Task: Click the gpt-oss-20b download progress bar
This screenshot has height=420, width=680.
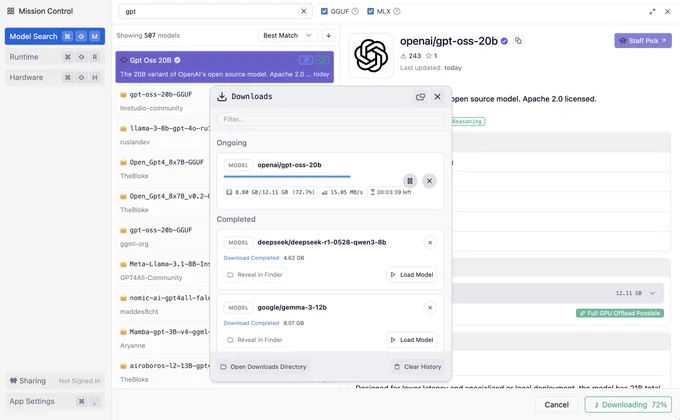Action: [287, 177]
